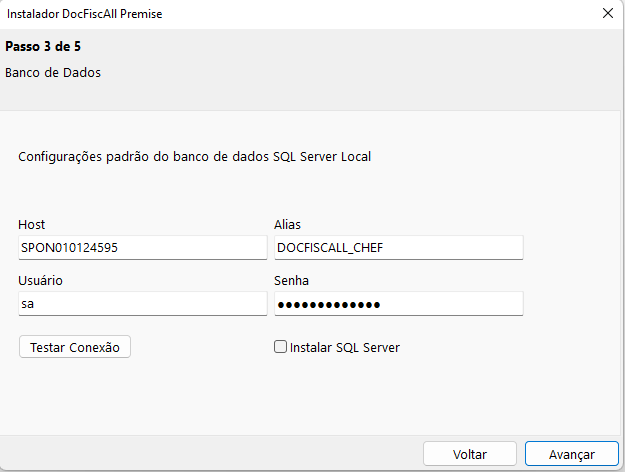Click the Usuário label

coord(40,281)
